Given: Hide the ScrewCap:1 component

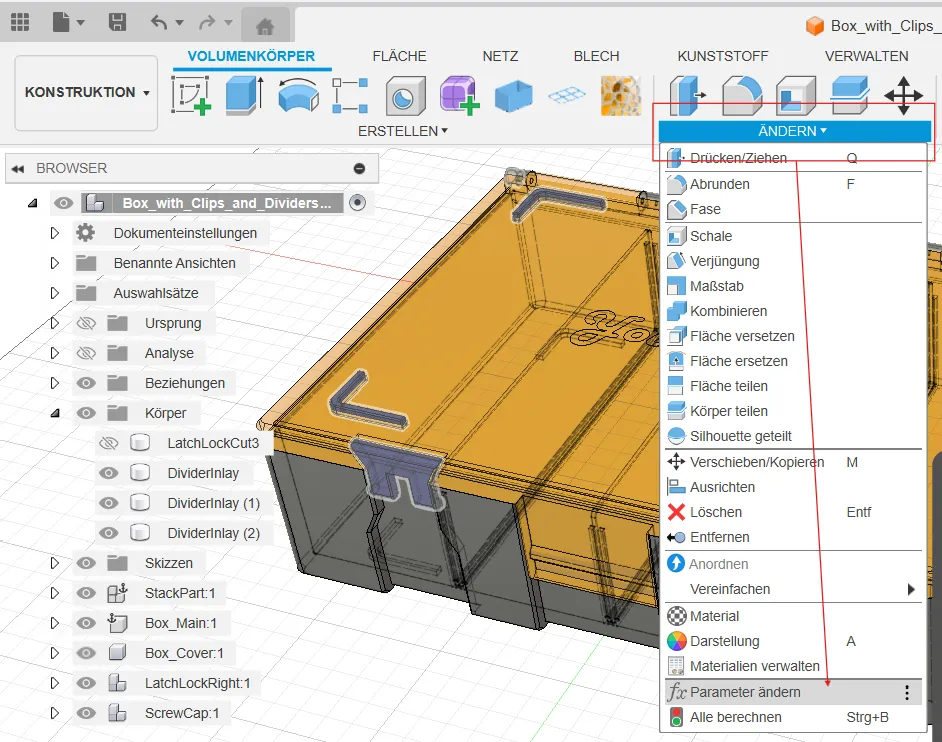Looking at the screenshot, I should (x=86, y=713).
